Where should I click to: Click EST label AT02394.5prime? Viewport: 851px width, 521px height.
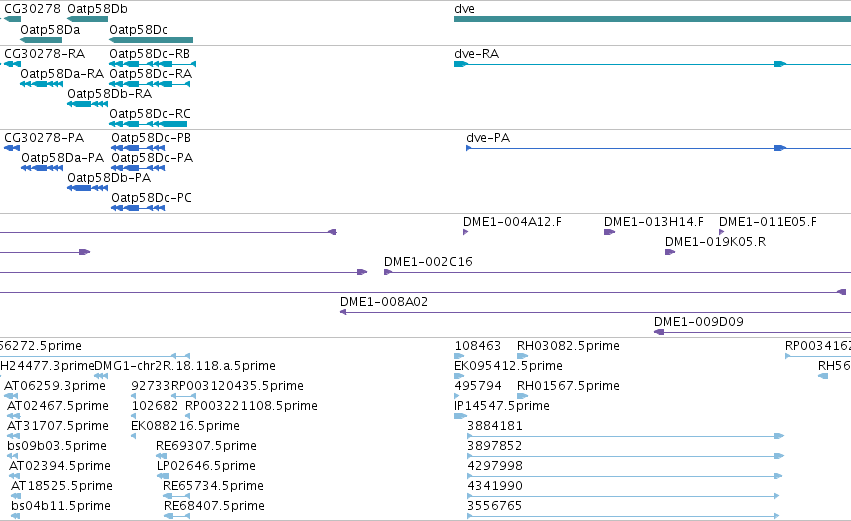(60, 466)
